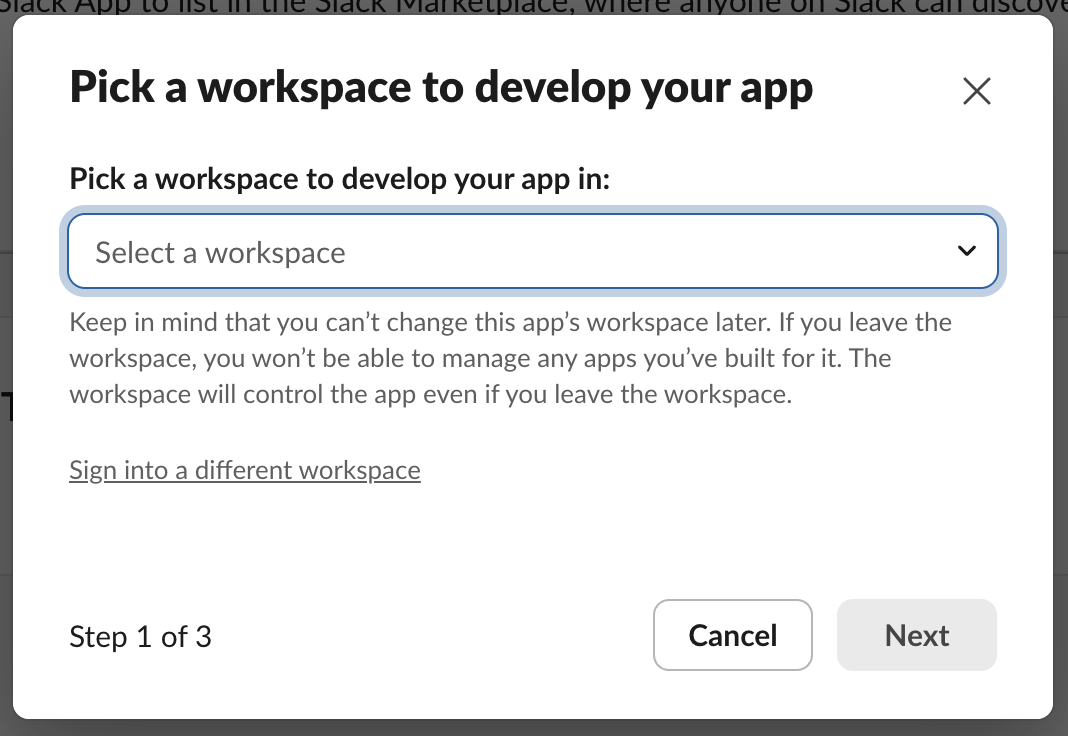Close the workspace picker dialog
Viewport: 1068px width, 736px height.
tap(977, 91)
